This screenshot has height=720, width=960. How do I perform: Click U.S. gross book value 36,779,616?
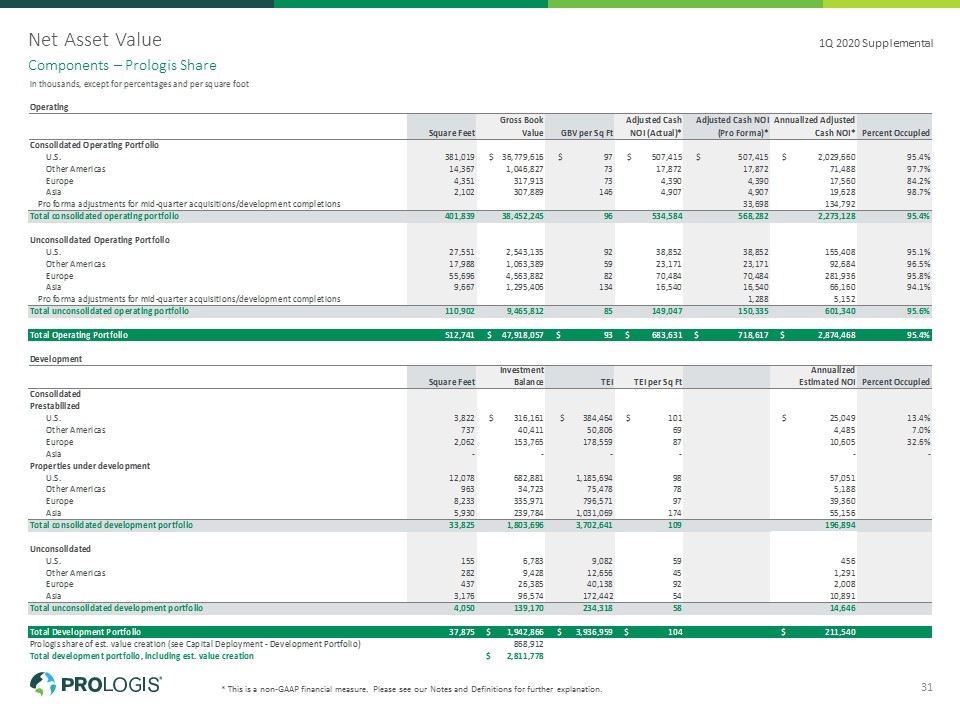pos(522,157)
